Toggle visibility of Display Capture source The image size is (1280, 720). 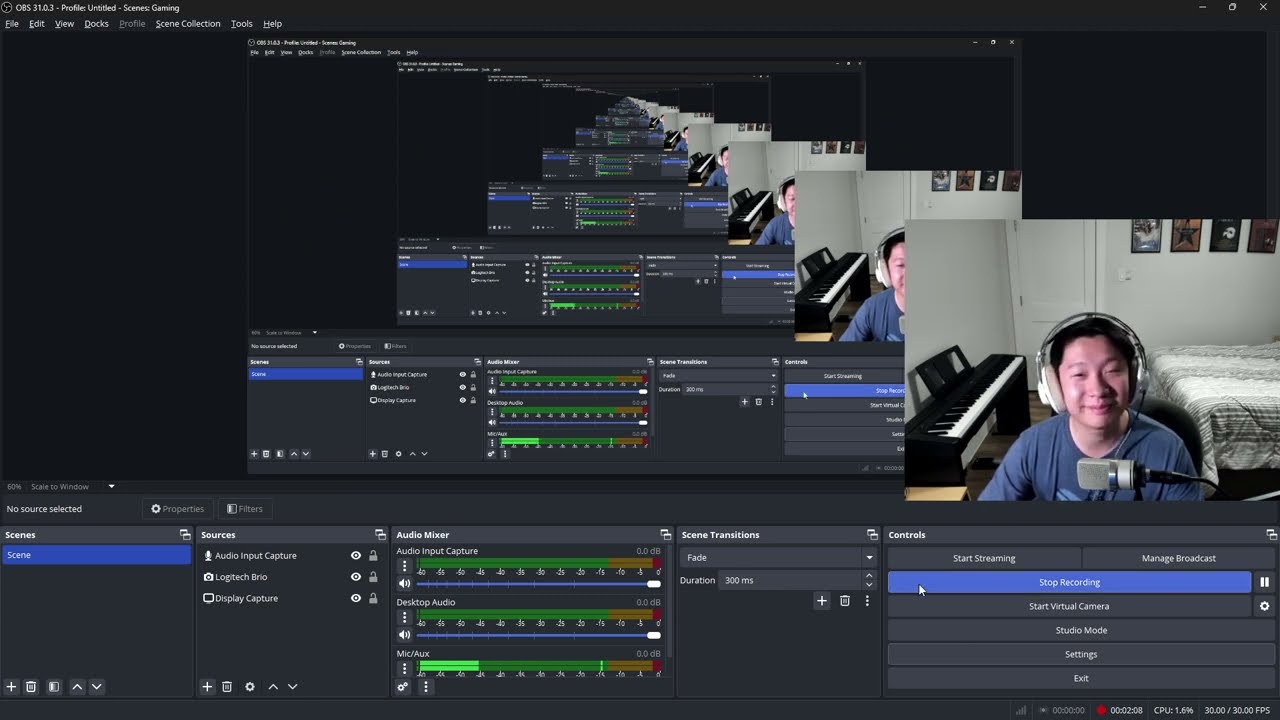pyautogui.click(x=356, y=598)
